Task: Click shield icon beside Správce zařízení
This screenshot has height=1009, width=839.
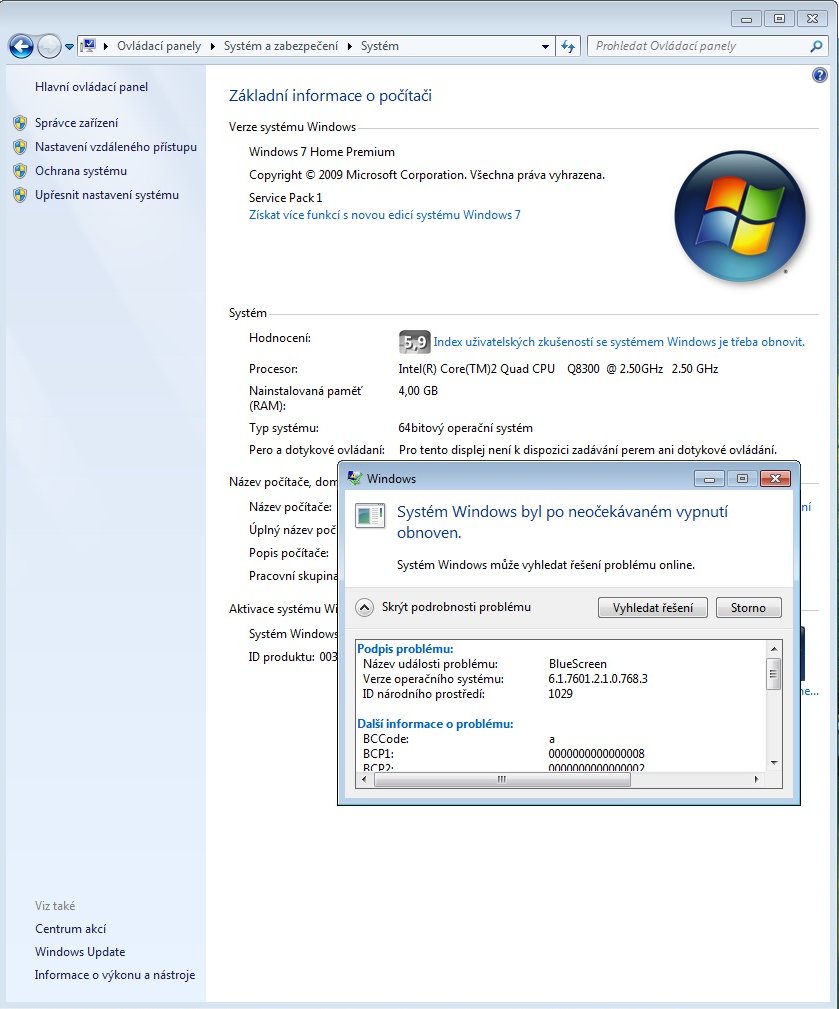Action: point(20,123)
